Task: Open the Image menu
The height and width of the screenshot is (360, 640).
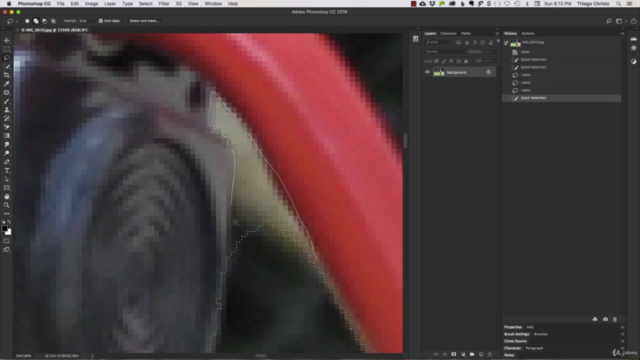Action: click(x=91, y=4)
